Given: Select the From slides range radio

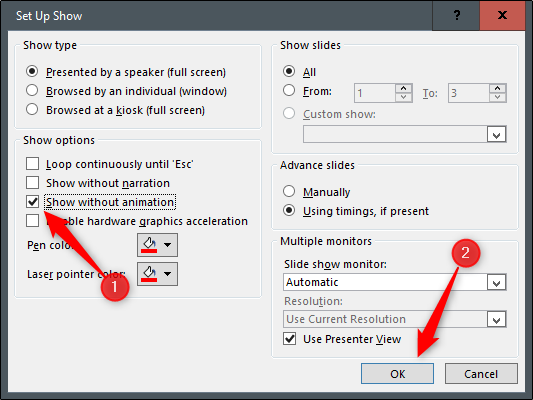Looking at the screenshot, I should pyautogui.click(x=289, y=90).
